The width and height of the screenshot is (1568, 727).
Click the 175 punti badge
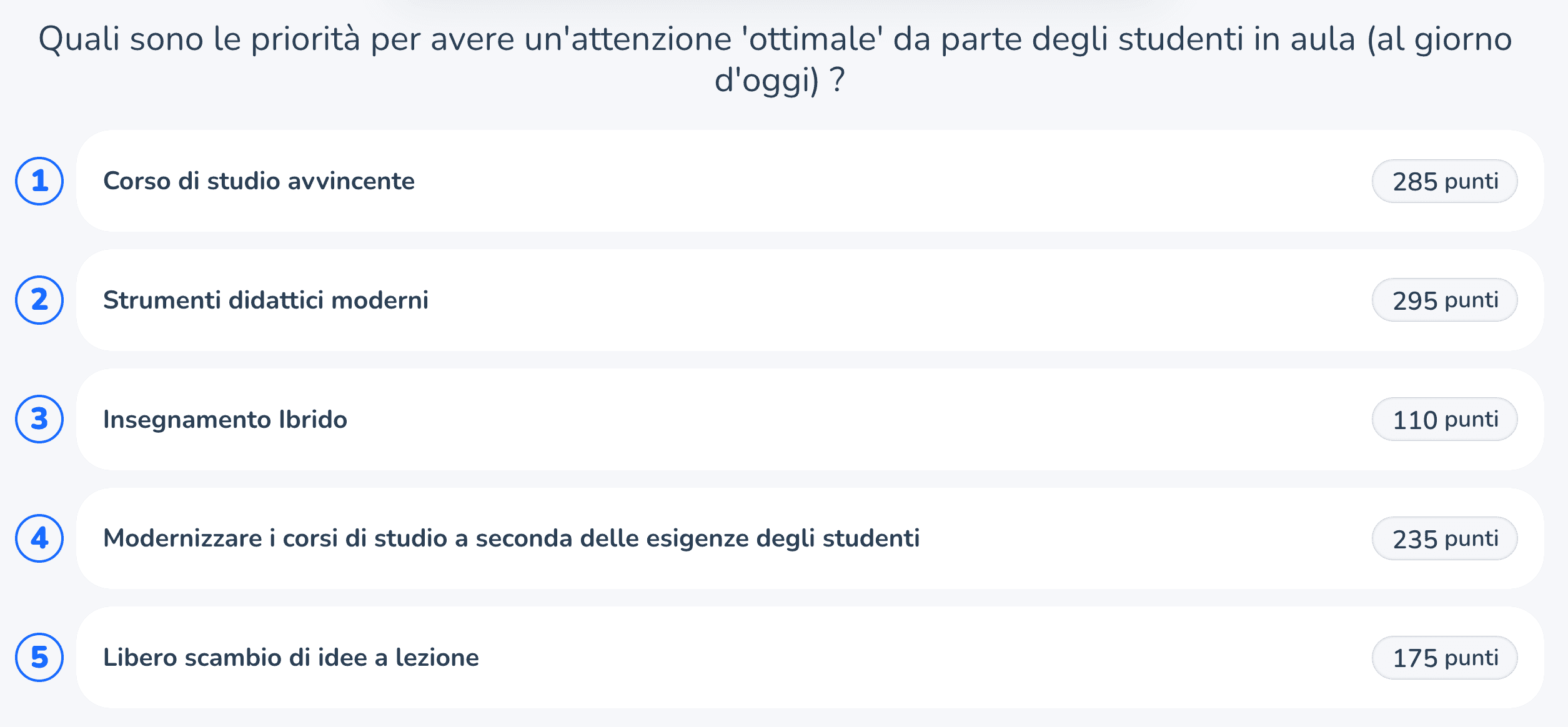point(1444,657)
